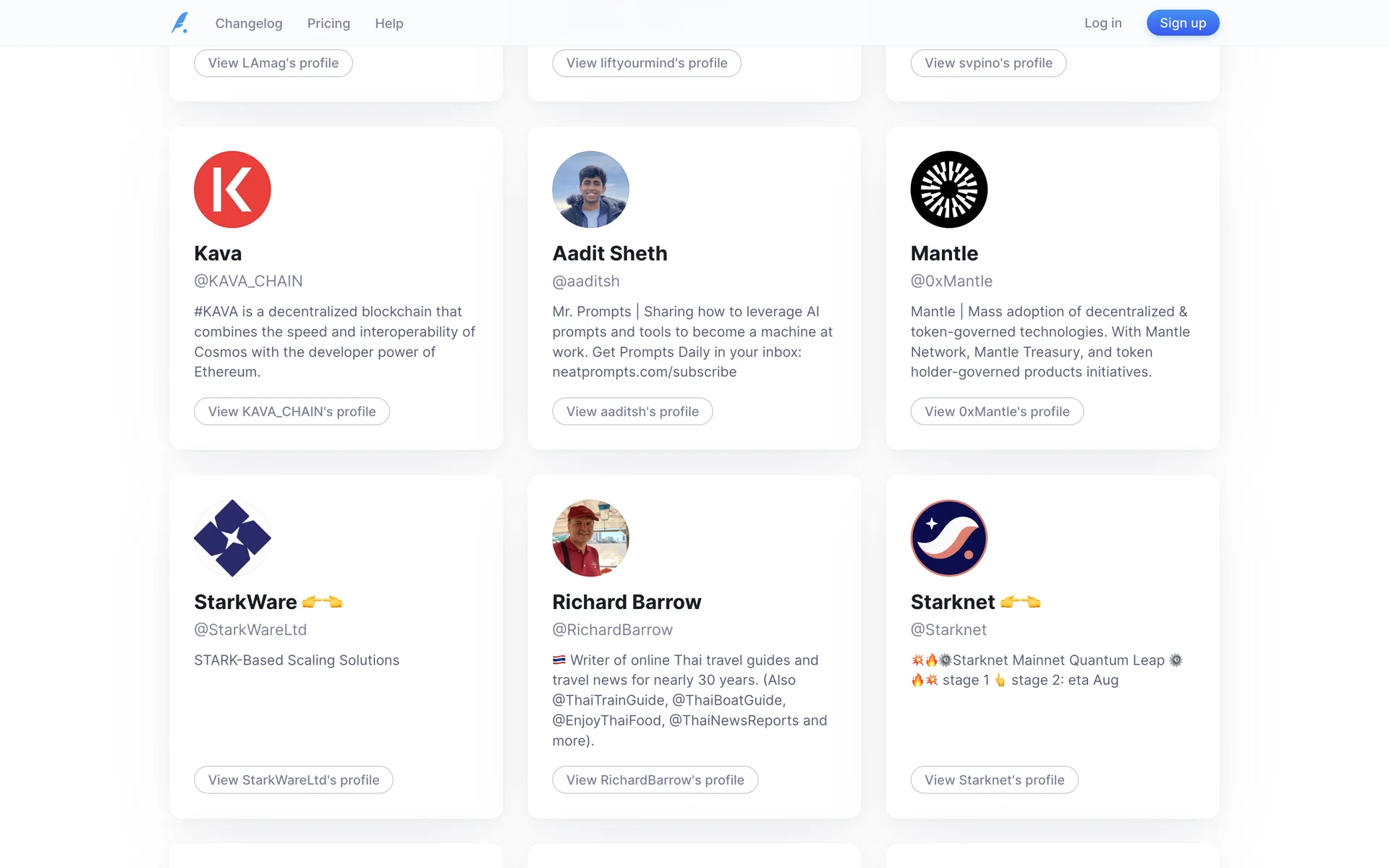1389x868 pixels.
Task: Click the feather logo in navbar
Action: pyautogui.click(x=180, y=23)
